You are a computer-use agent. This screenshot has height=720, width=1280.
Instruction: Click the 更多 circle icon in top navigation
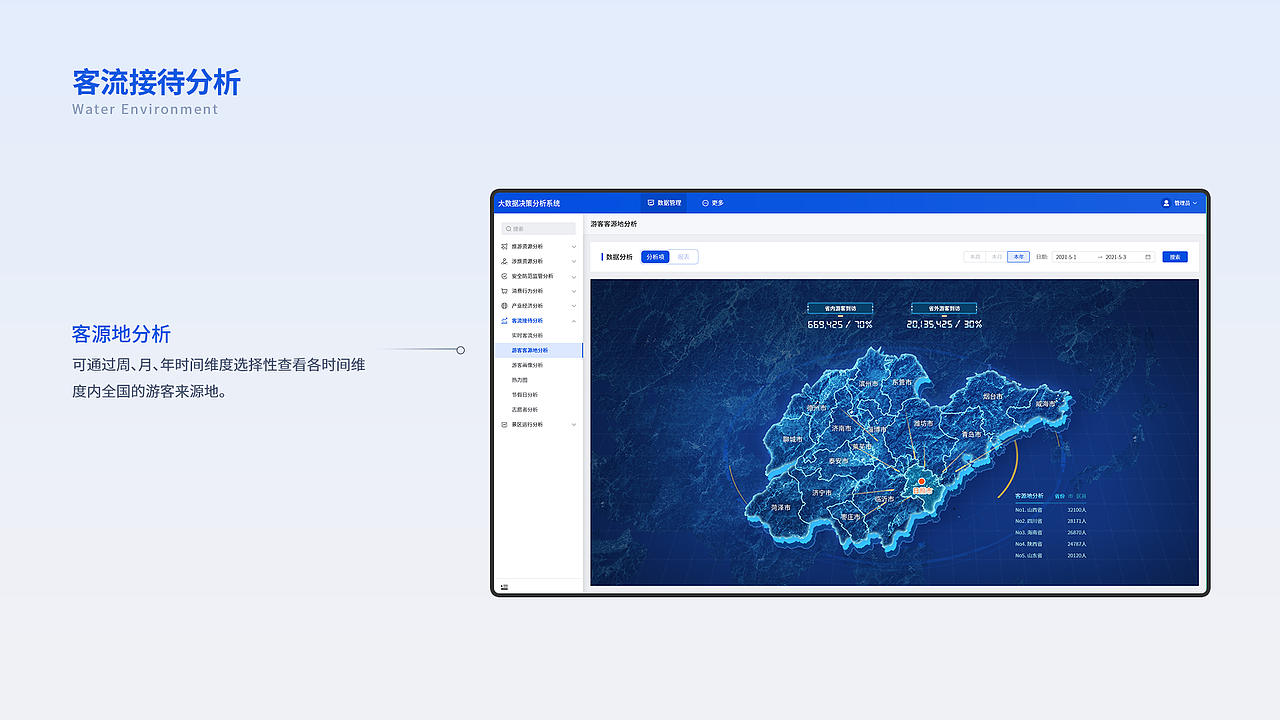pos(704,203)
